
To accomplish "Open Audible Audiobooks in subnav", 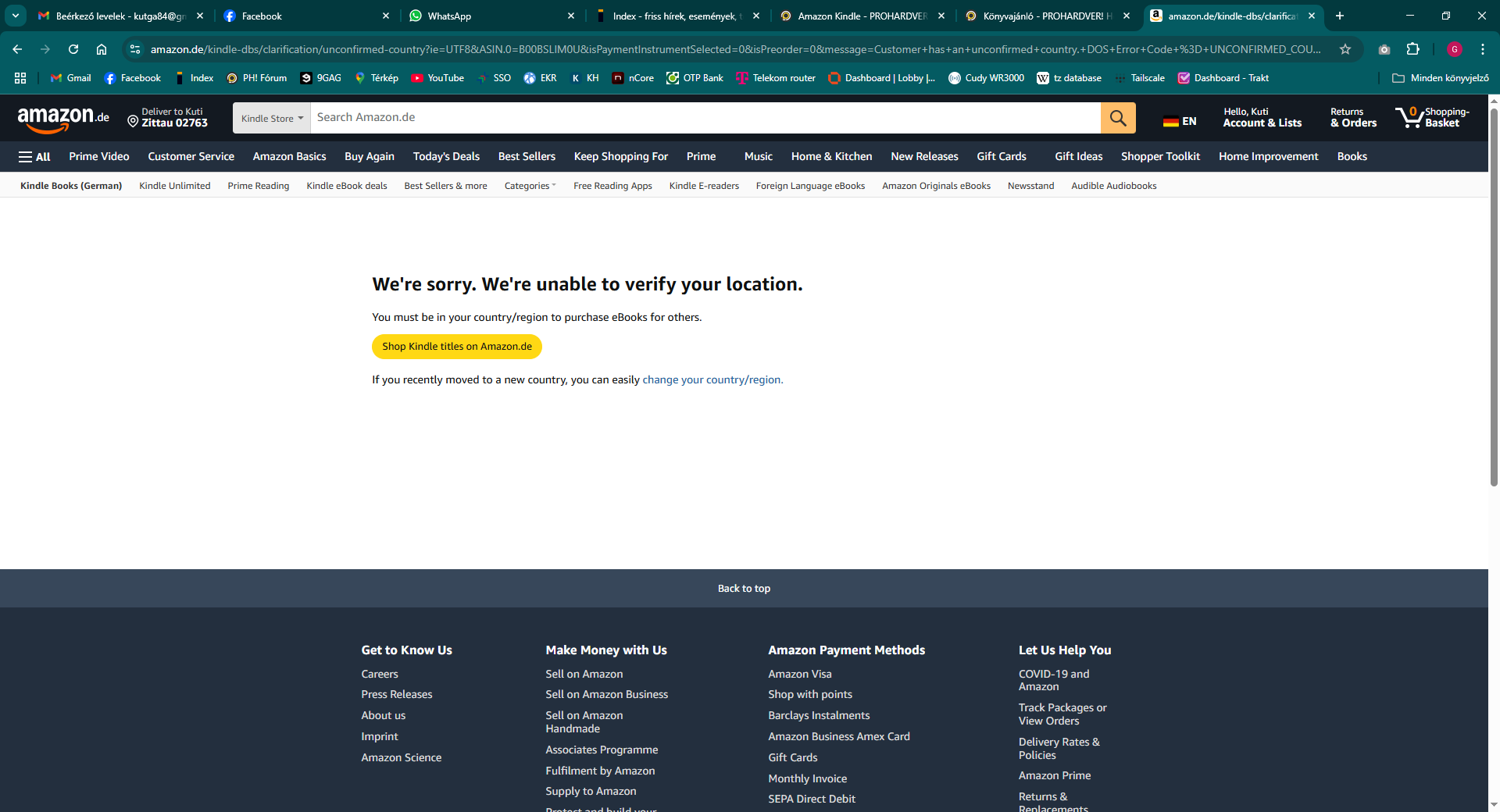I will click(x=1114, y=186).
